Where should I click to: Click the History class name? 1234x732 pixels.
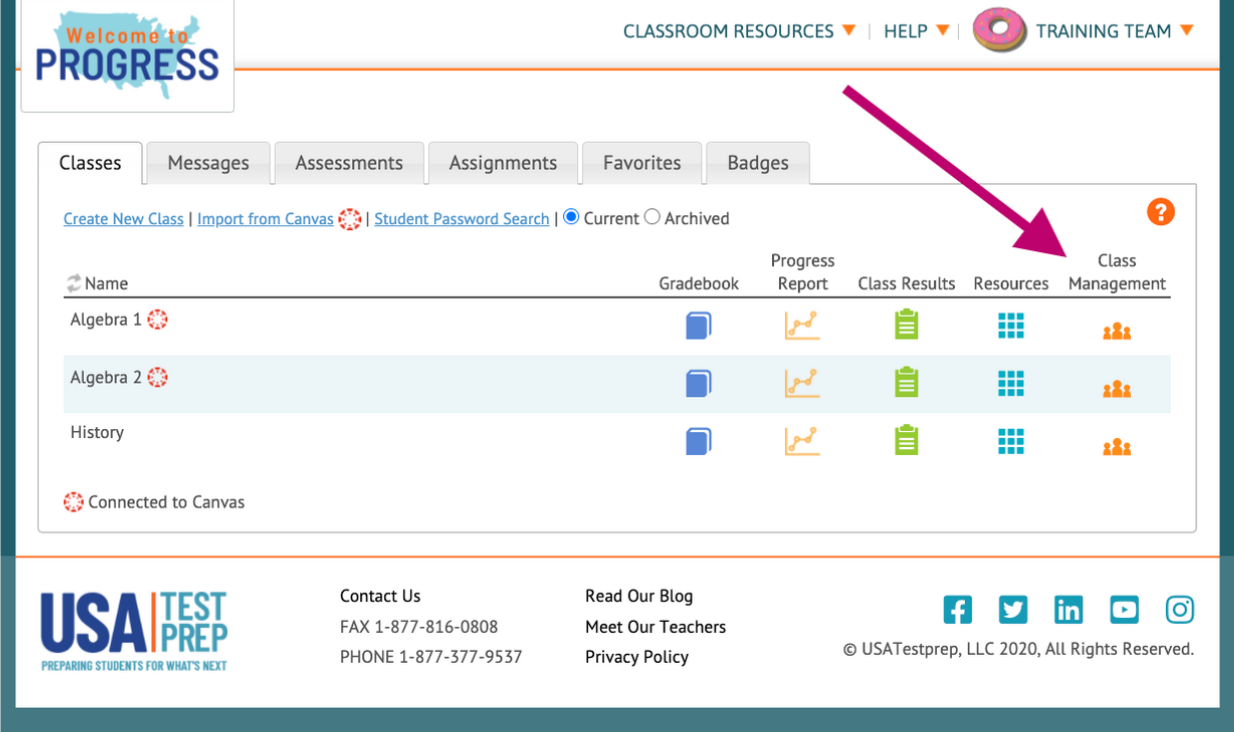pyautogui.click(x=97, y=432)
